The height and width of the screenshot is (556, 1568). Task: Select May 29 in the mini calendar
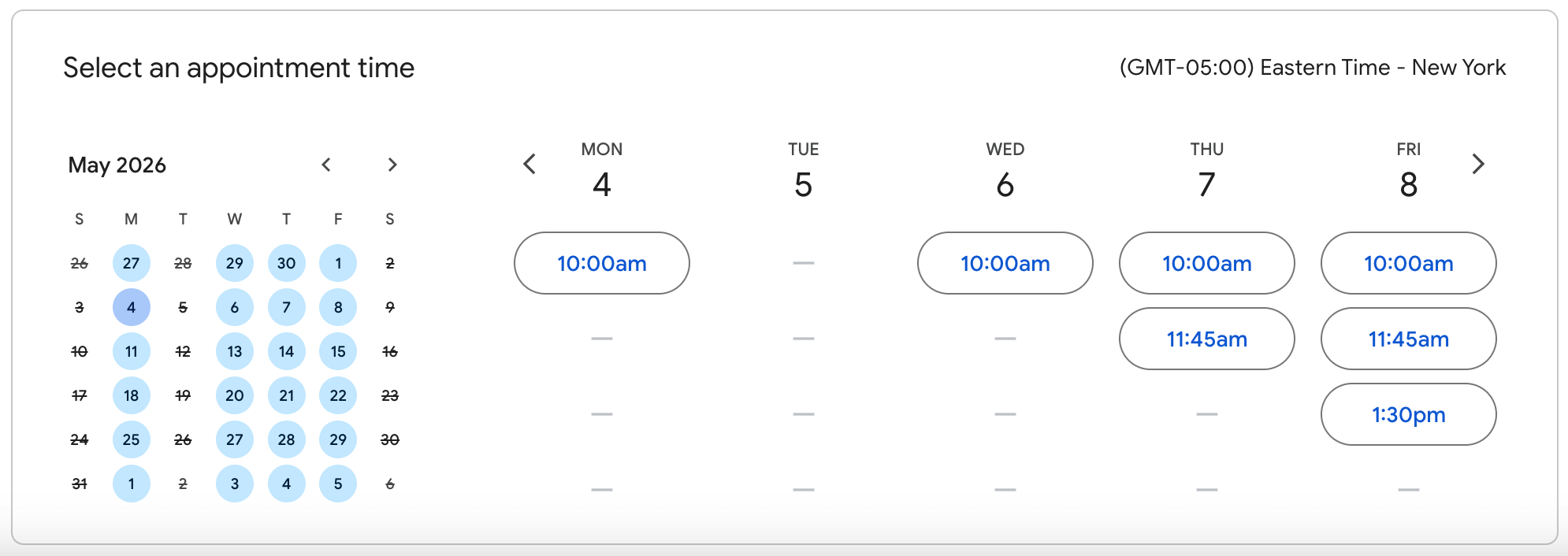pos(338,440)
